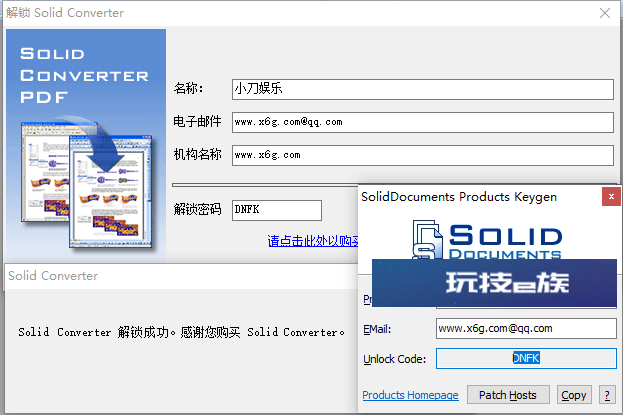623x415 pixels.
Task: Click the 电子邮件 label text
Action: tap(197, 122)
